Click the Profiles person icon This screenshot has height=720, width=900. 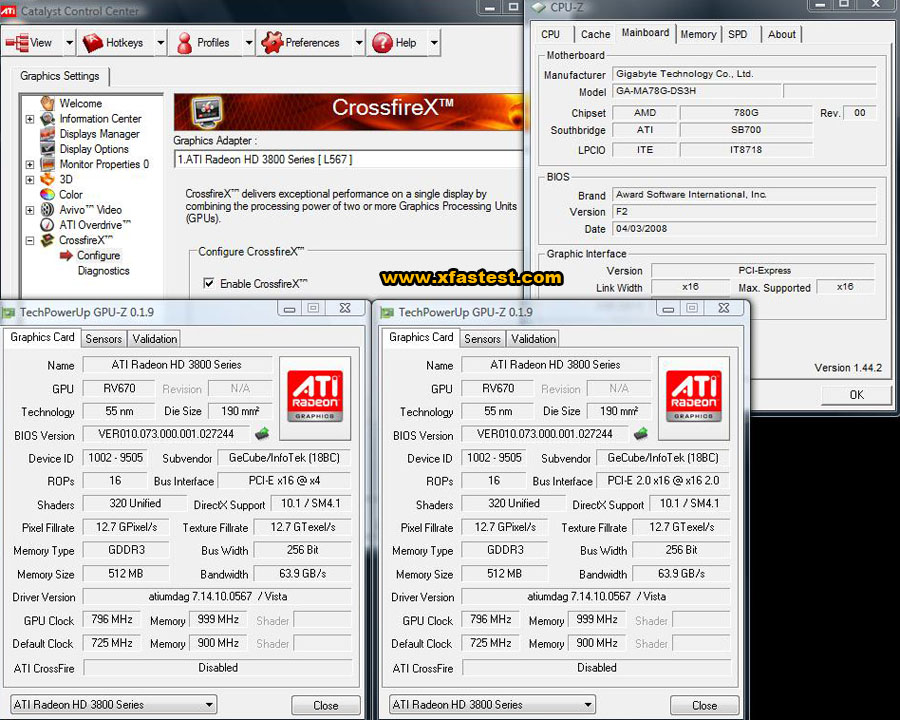click(184, 43)
